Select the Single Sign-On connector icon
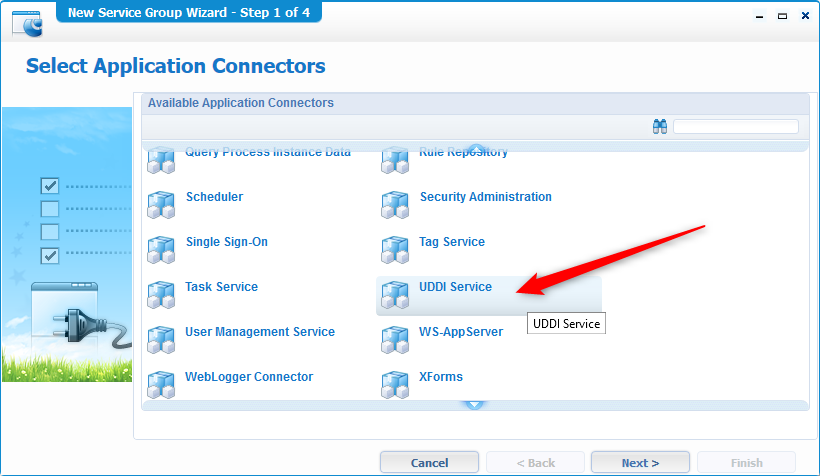 161,250
